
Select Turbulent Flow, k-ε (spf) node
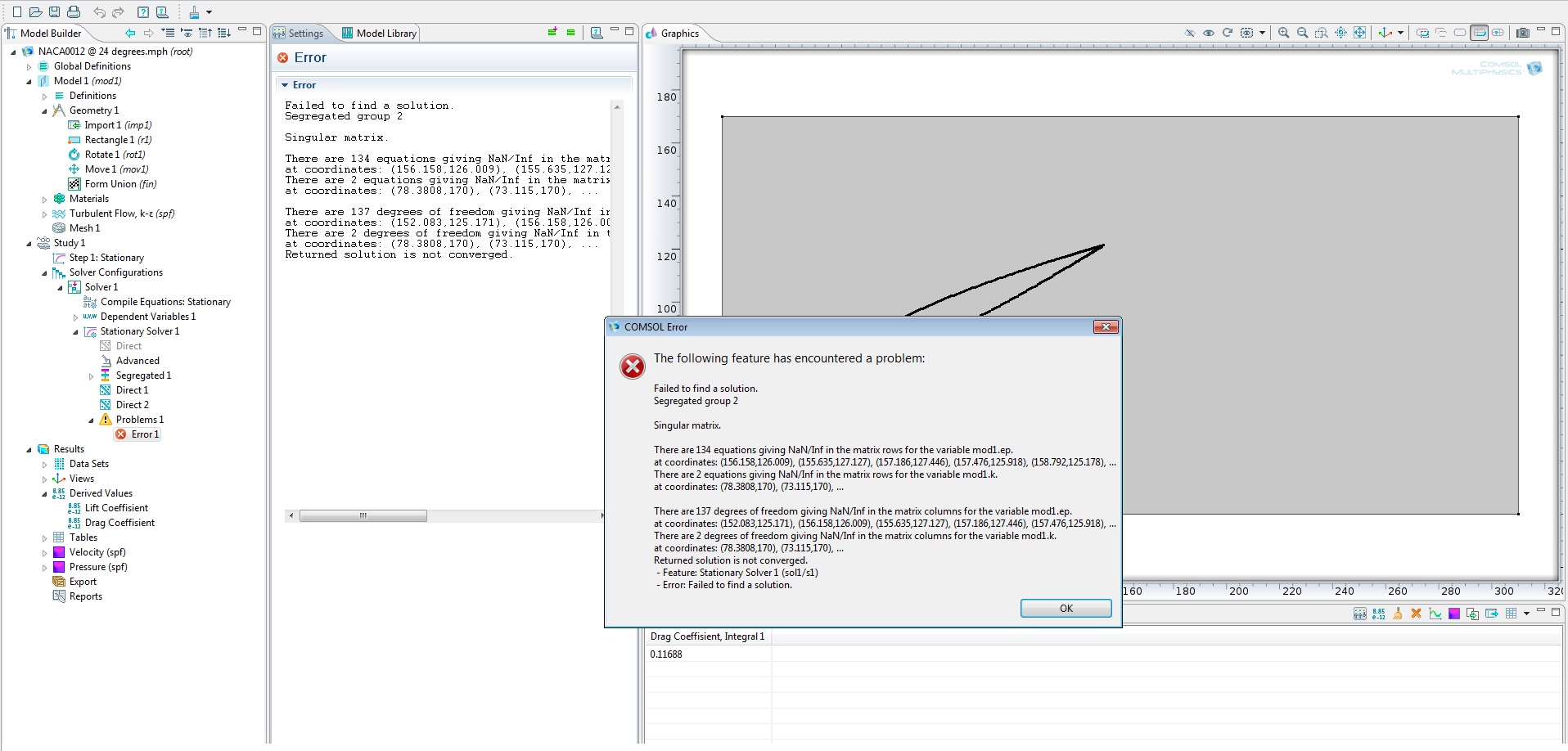[114, 214]
